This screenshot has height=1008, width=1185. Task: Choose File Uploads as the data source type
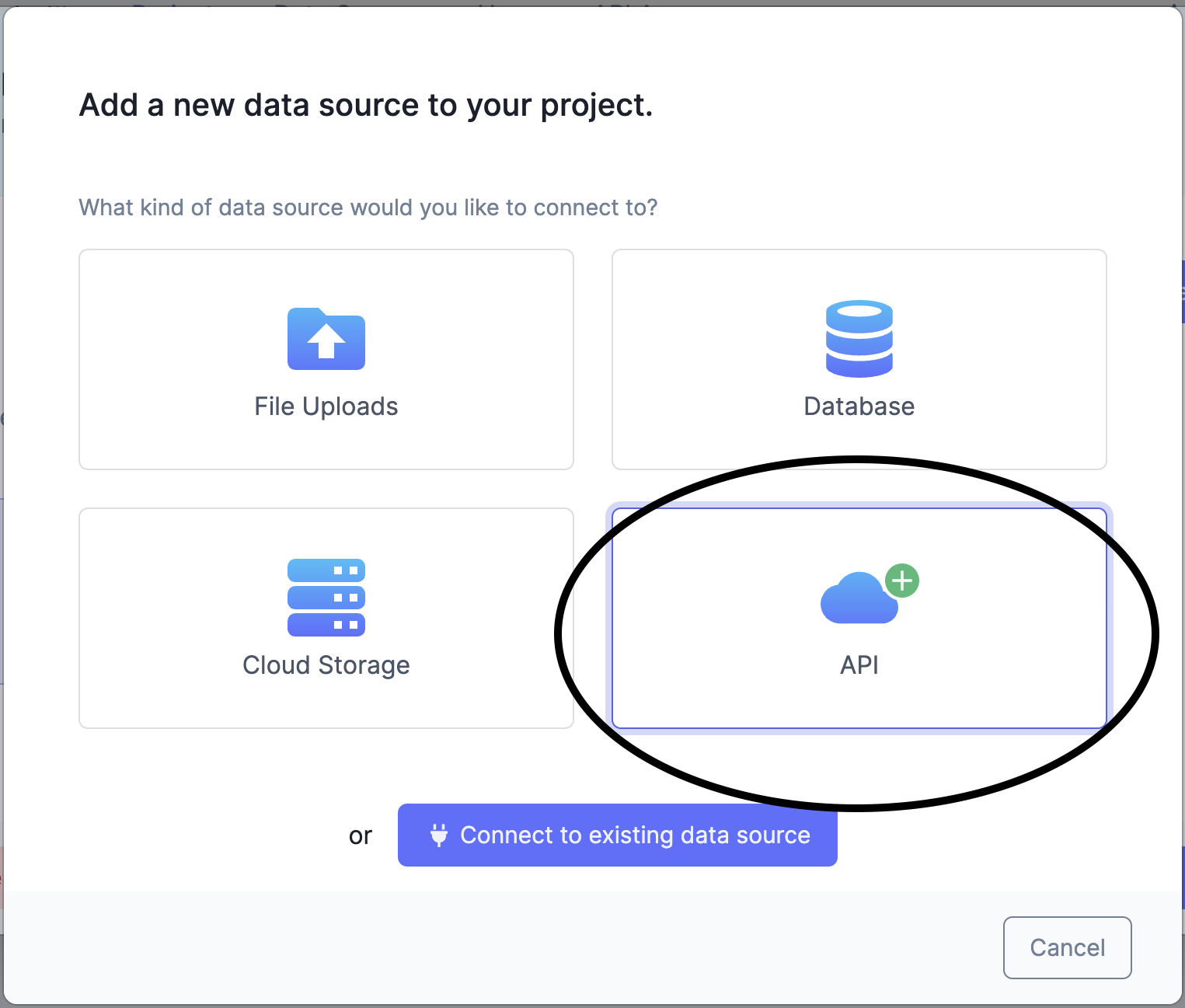326,359
